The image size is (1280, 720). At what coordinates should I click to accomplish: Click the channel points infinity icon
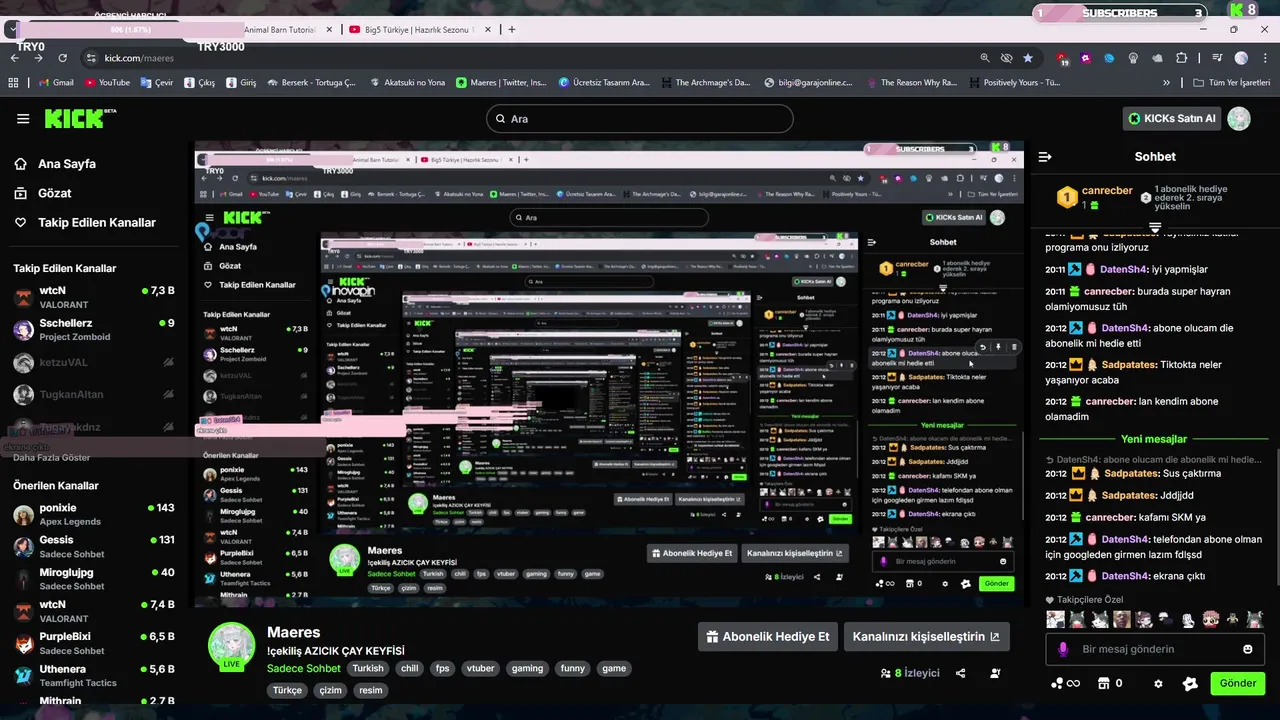[1065, 684]
